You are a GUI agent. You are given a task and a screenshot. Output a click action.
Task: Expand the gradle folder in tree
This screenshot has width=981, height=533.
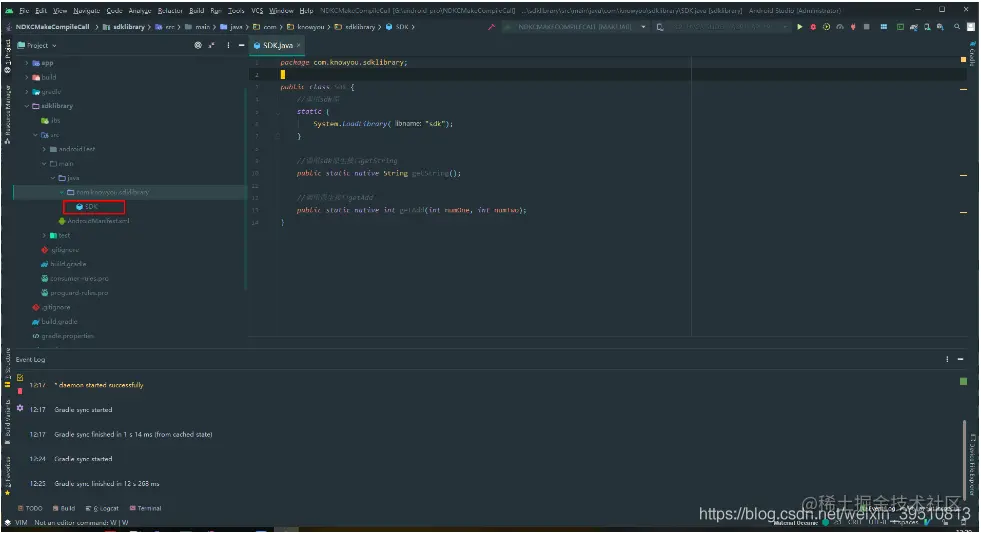coord(26,91)
